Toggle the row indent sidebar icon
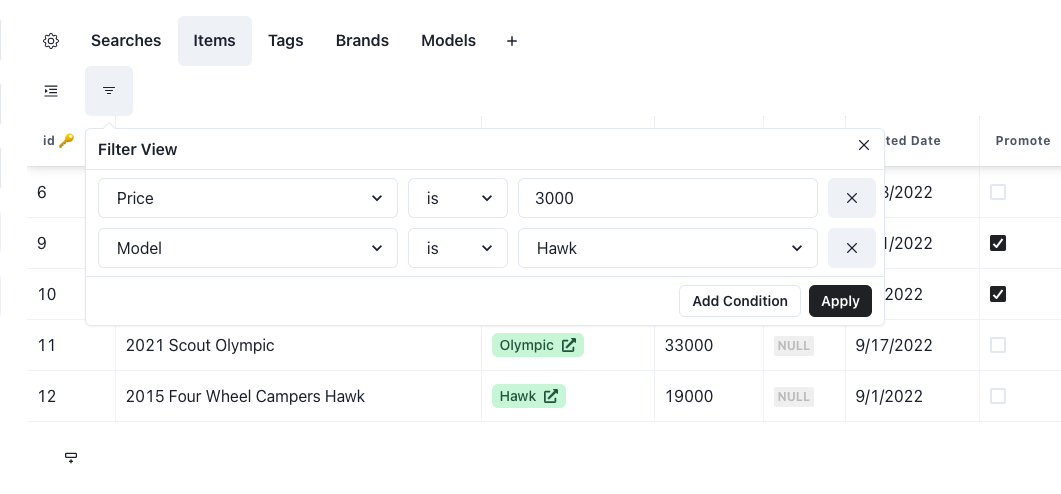 pyautogui.click(x=51, y=91)
